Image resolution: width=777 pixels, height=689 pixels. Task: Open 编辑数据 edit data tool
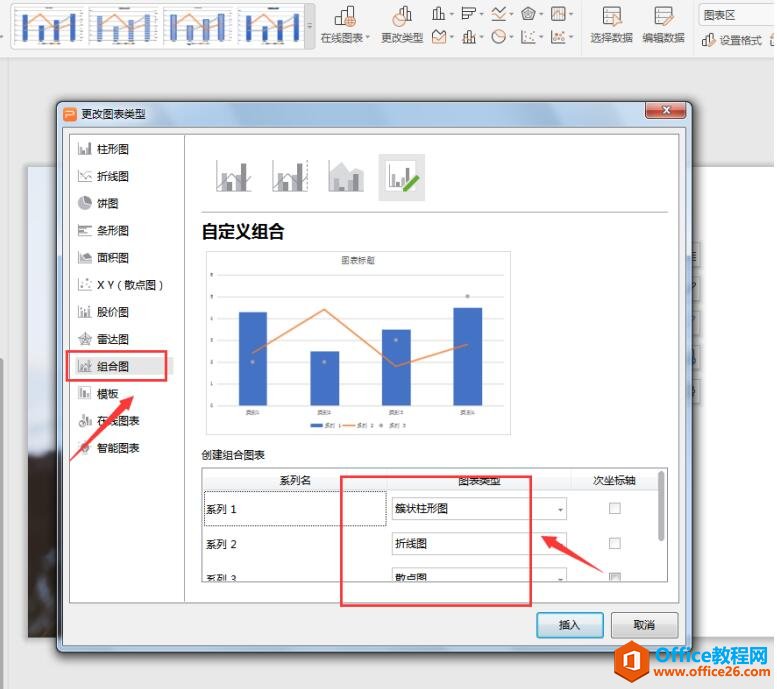point(664,24)
